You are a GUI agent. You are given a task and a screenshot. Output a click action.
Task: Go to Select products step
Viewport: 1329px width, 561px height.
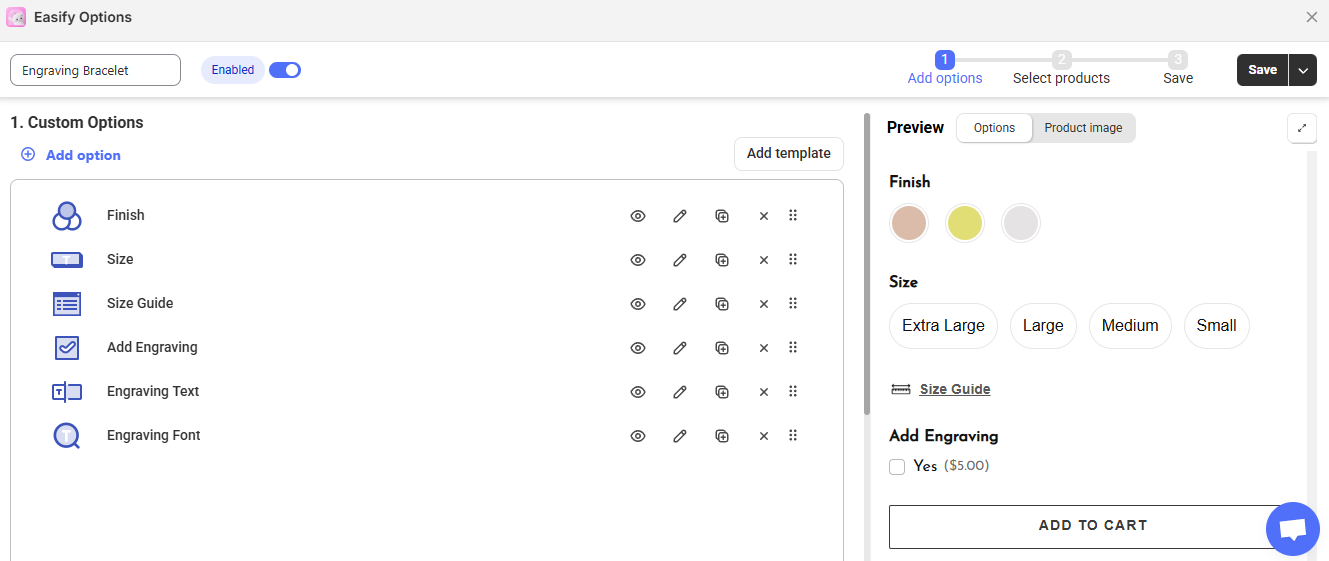point(1061,68)
